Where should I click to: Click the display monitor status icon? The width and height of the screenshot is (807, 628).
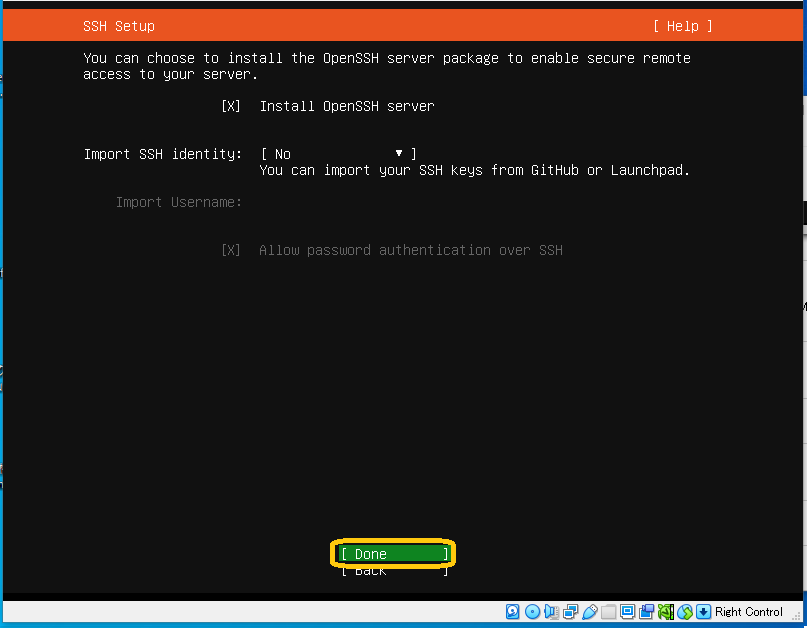627,612
